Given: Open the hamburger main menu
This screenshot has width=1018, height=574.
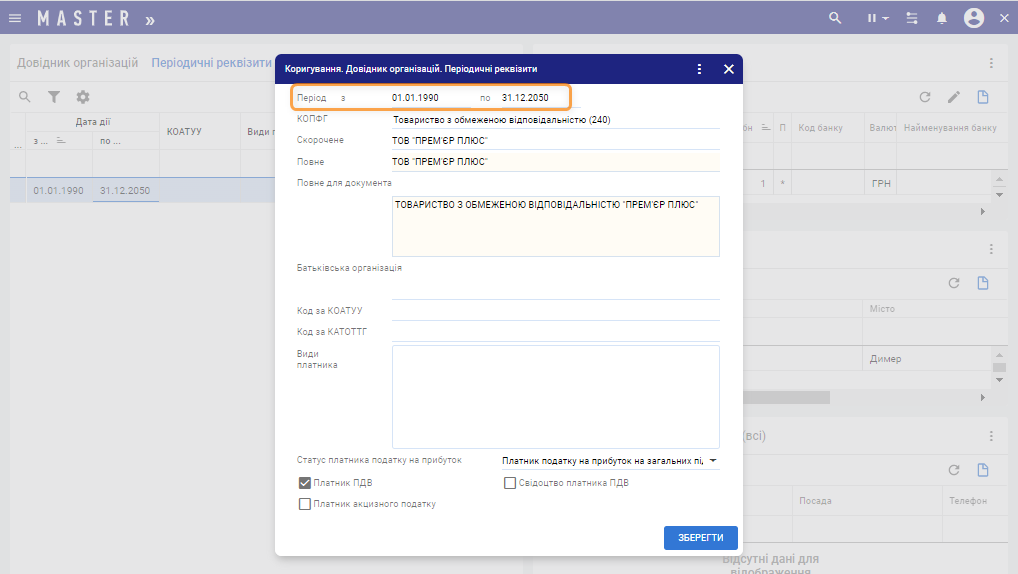Looking at the screenshot, I should pyautogui.click(x=15, y=18).
